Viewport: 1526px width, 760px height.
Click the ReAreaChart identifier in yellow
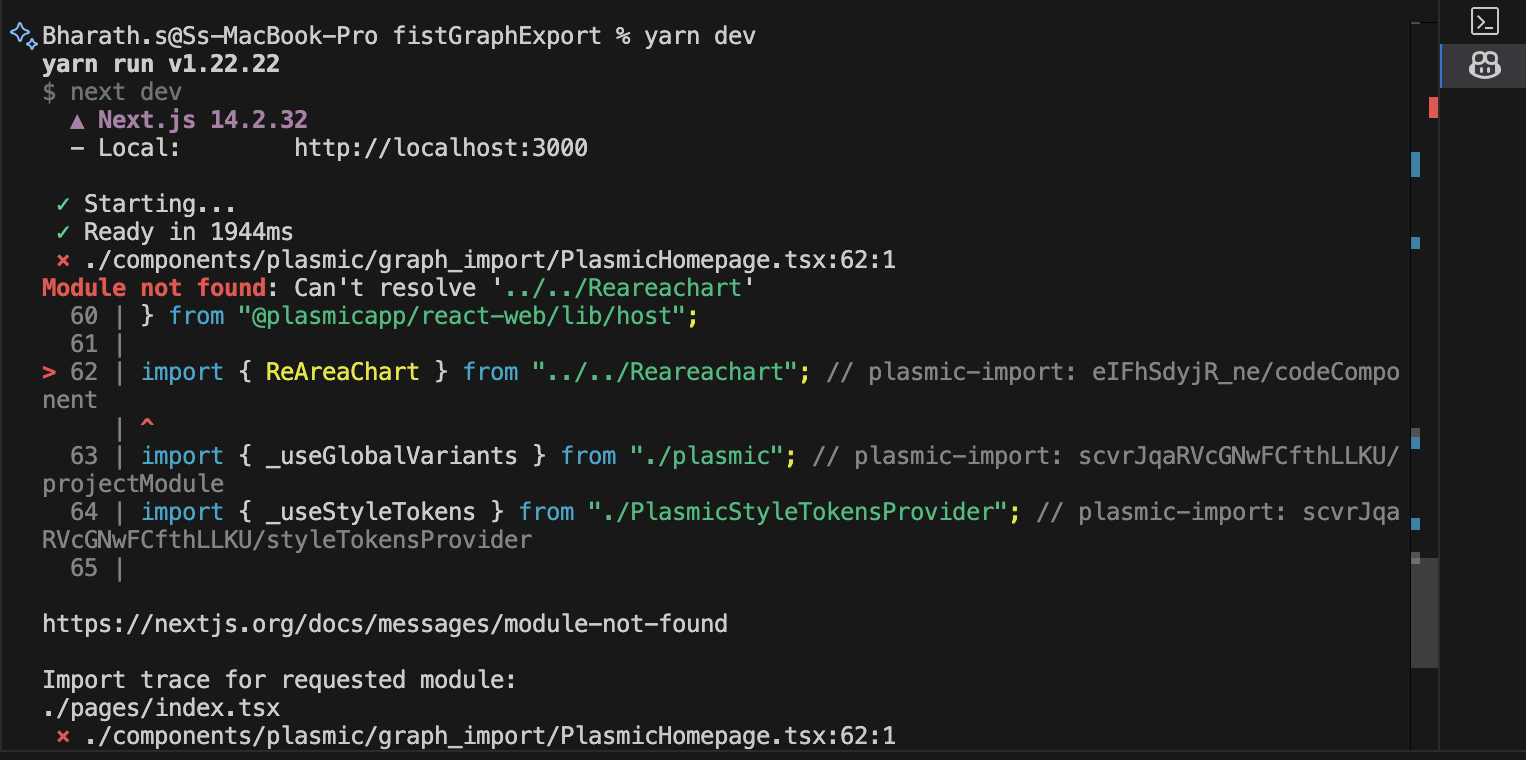pos(342,372)
